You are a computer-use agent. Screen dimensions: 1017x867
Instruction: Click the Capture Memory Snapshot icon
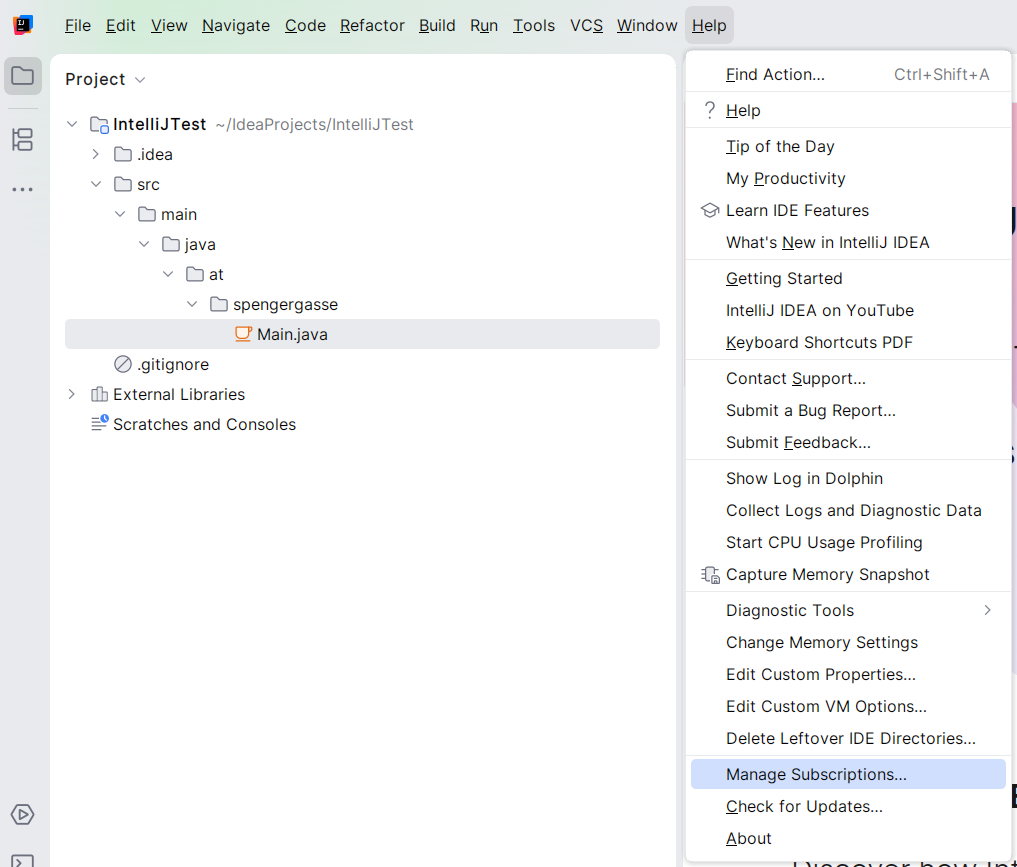[710, 575]
